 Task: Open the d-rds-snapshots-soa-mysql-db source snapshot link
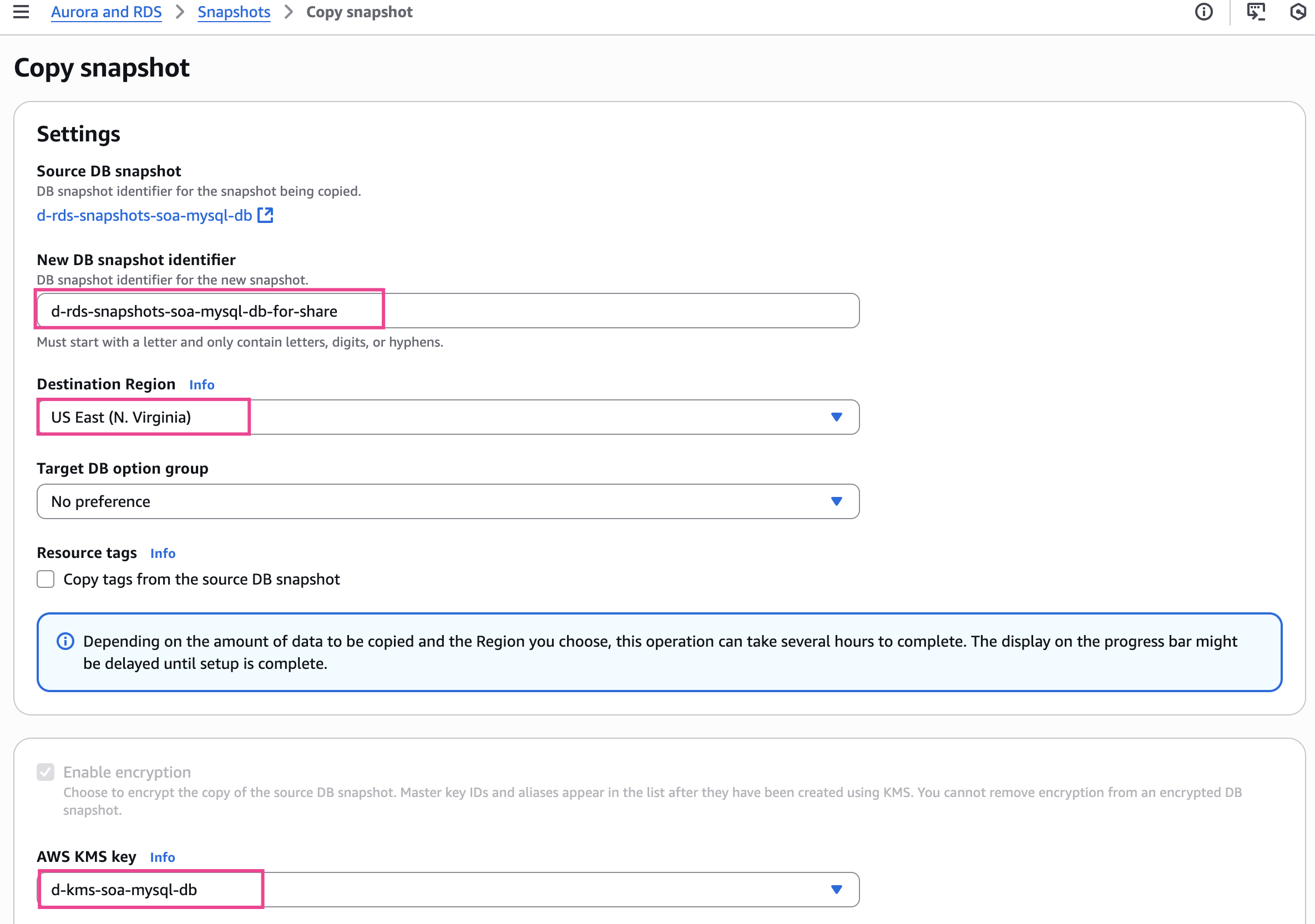coord(144,215)
